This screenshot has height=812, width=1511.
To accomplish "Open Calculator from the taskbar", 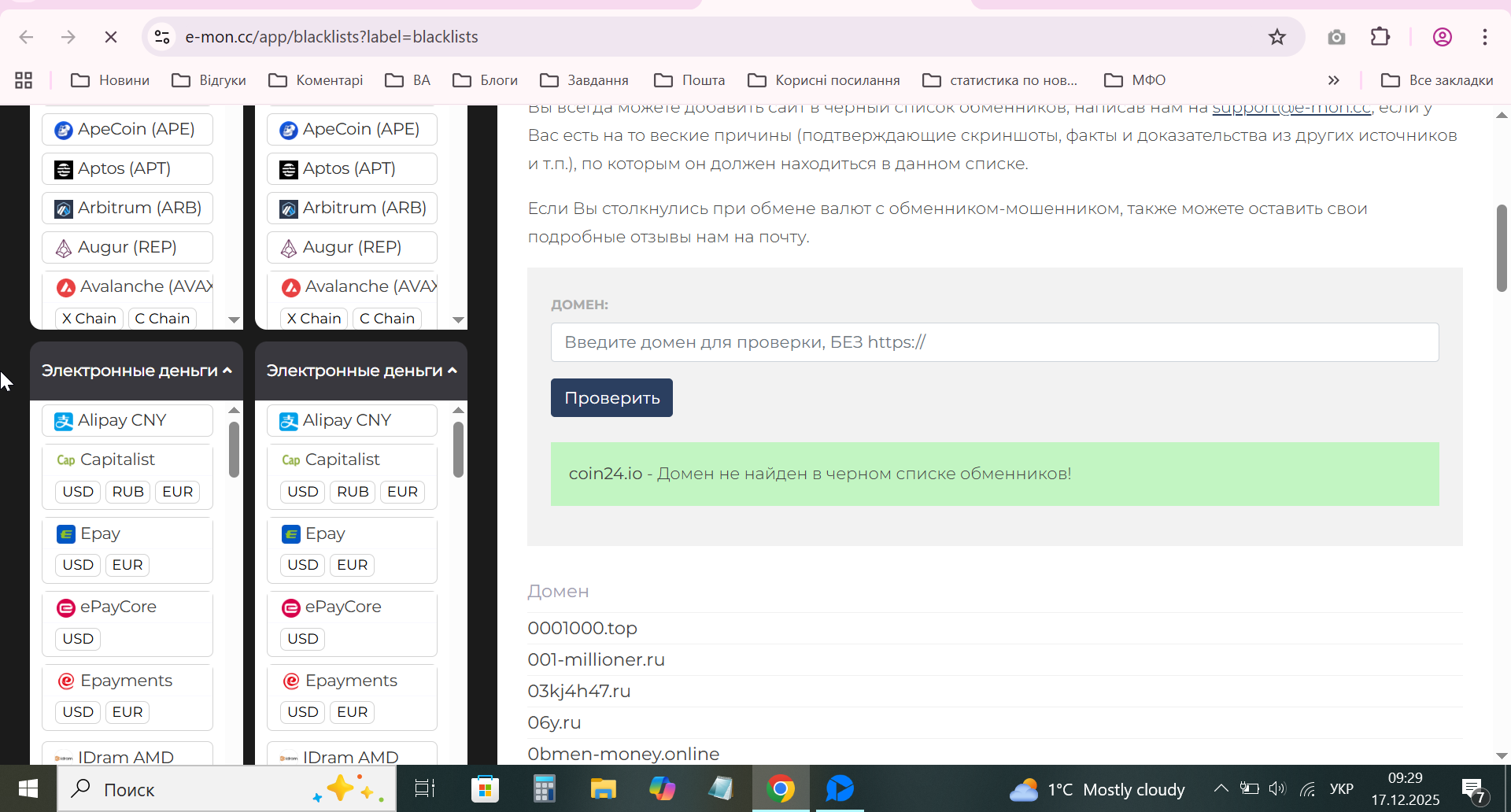I will point(544,788).
